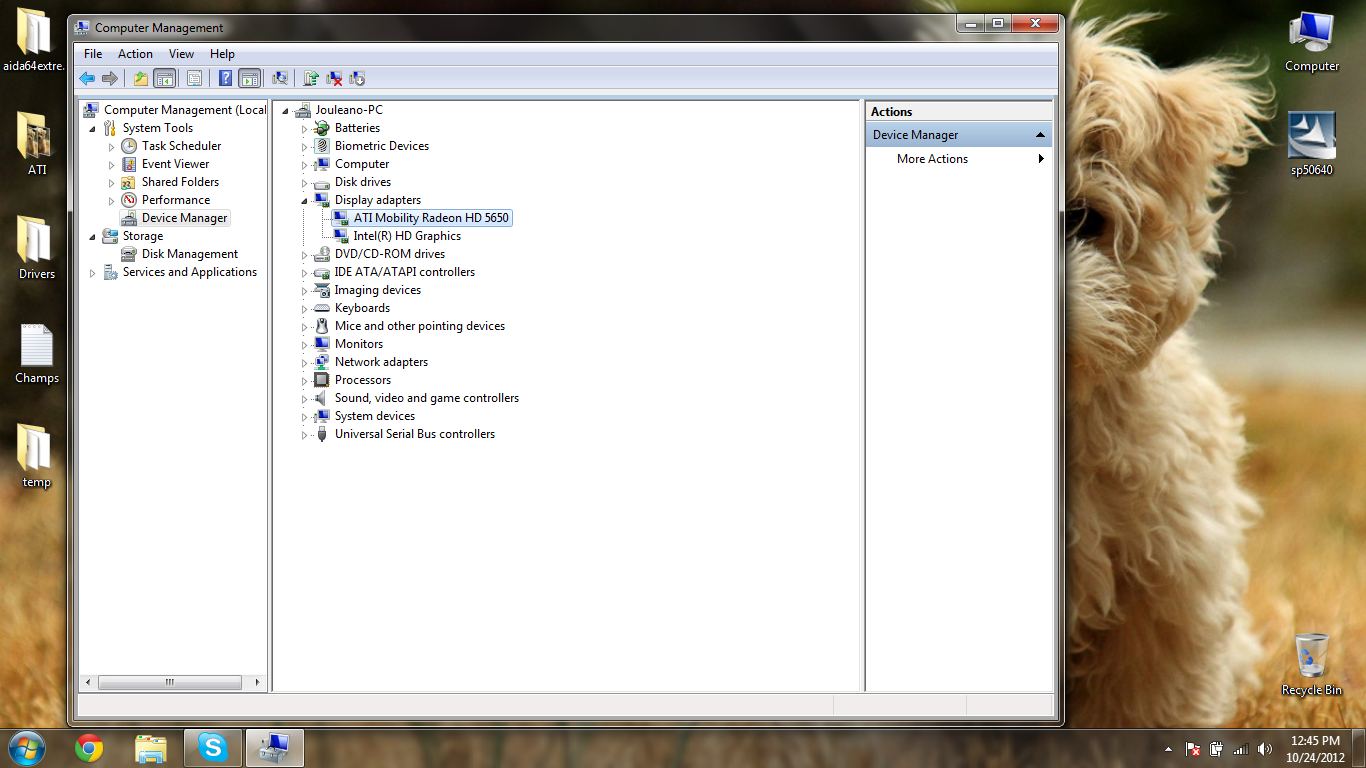Hide the console tree using its toolbar icon
The image size is (1366, 768).
[x=162, y=78]
